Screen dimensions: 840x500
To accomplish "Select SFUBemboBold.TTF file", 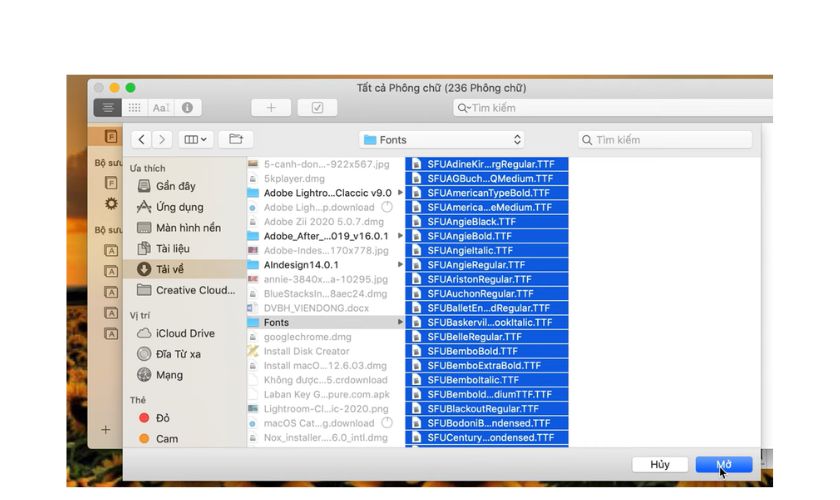I will [x=487, y=351].
